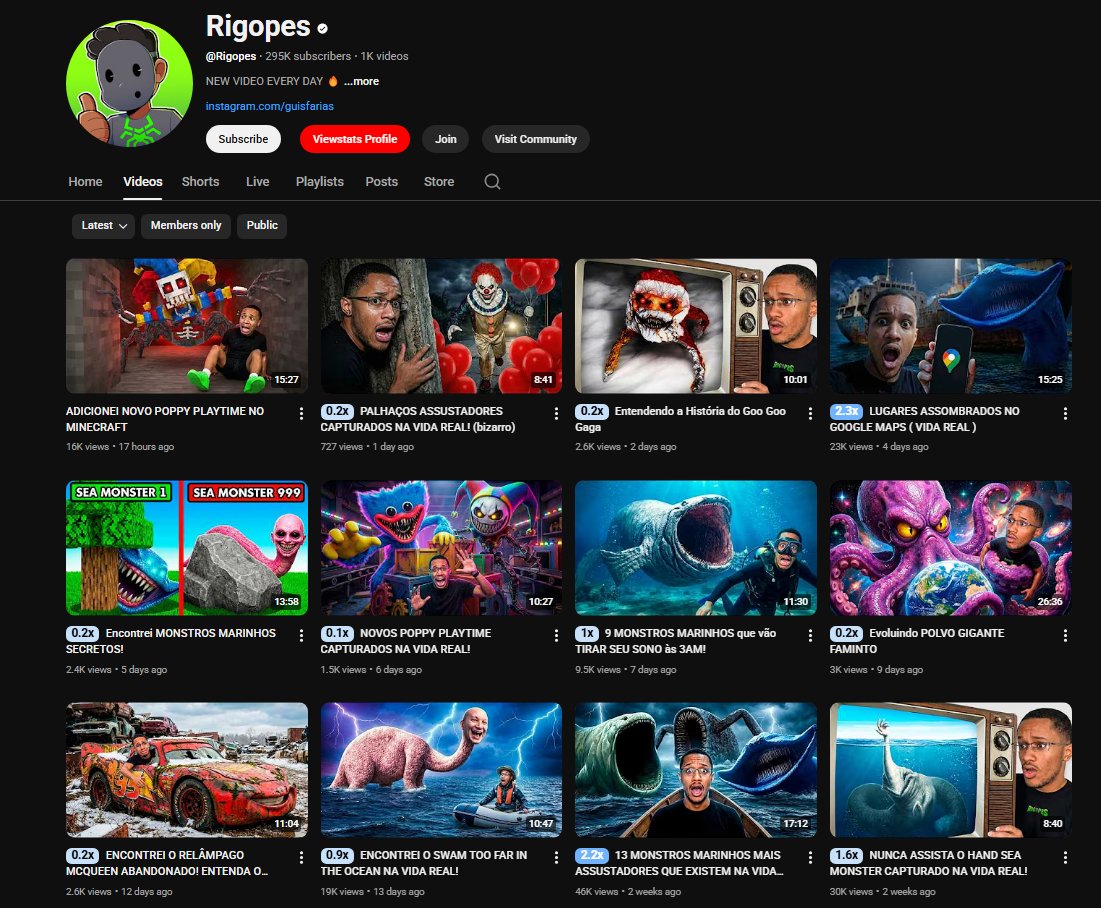Click the 0.2x badge on POLVO GIGANTE video
The height and width of the screenshot is (908, 1101).
(846, 633)
